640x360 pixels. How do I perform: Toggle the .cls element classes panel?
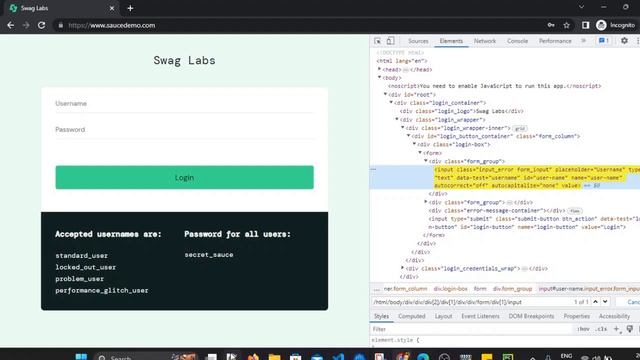[601, 329]
